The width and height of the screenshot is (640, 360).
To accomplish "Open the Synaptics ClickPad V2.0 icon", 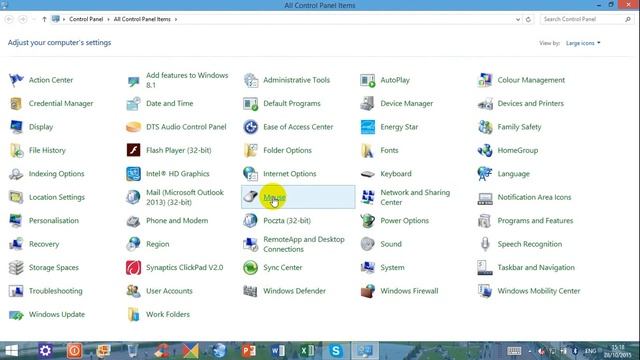I will click(x=133, y=268).
